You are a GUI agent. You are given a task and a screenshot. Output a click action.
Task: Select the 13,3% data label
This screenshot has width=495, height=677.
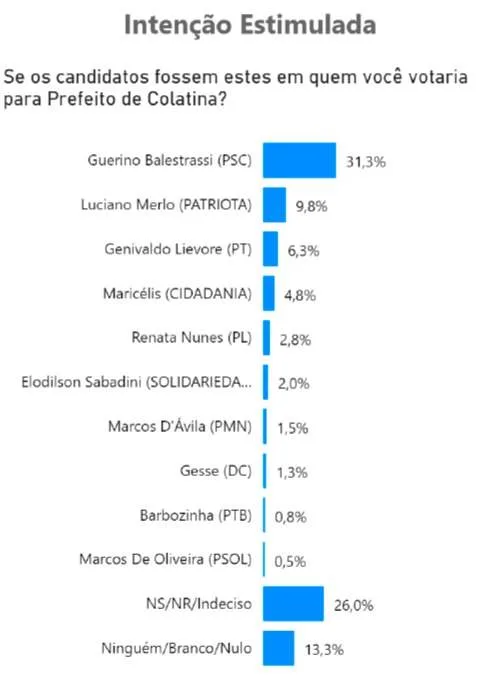[x=324, y=649]
